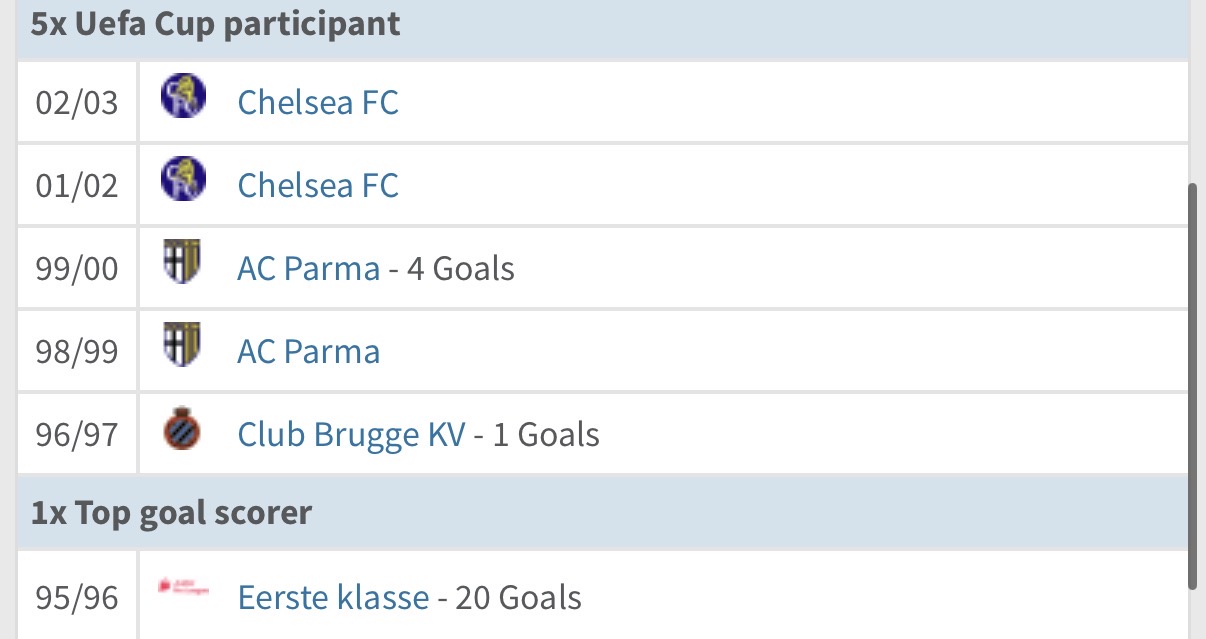This screenshot has width=1206, height=639.
Task: Open the Chelsea FC link for 01/02
Action: tap(318, 185)
